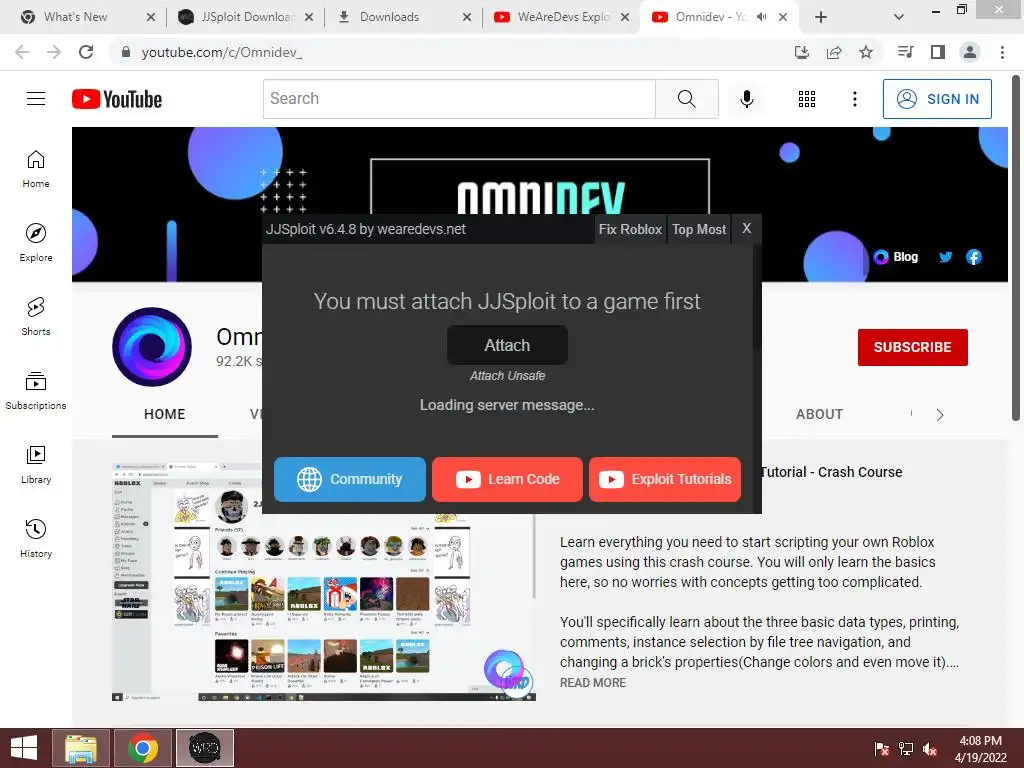The height and width of the screenshot is (768, 1024).
Task: Click the Chrome back arrow
Action: (22, 52)
